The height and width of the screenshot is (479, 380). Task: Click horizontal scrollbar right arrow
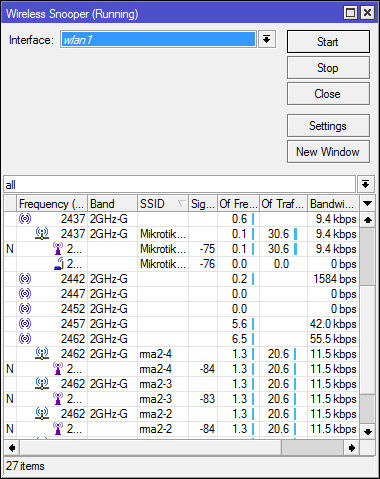click(x=352, y=448)
